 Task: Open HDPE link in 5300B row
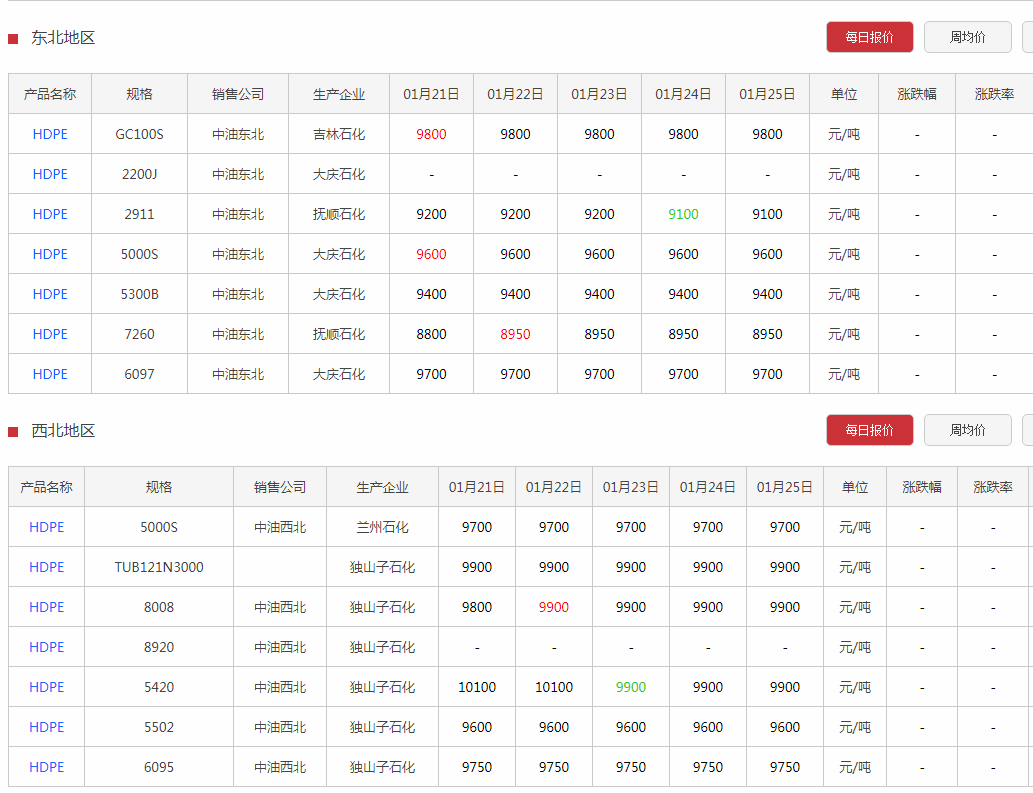click(50, 294)
